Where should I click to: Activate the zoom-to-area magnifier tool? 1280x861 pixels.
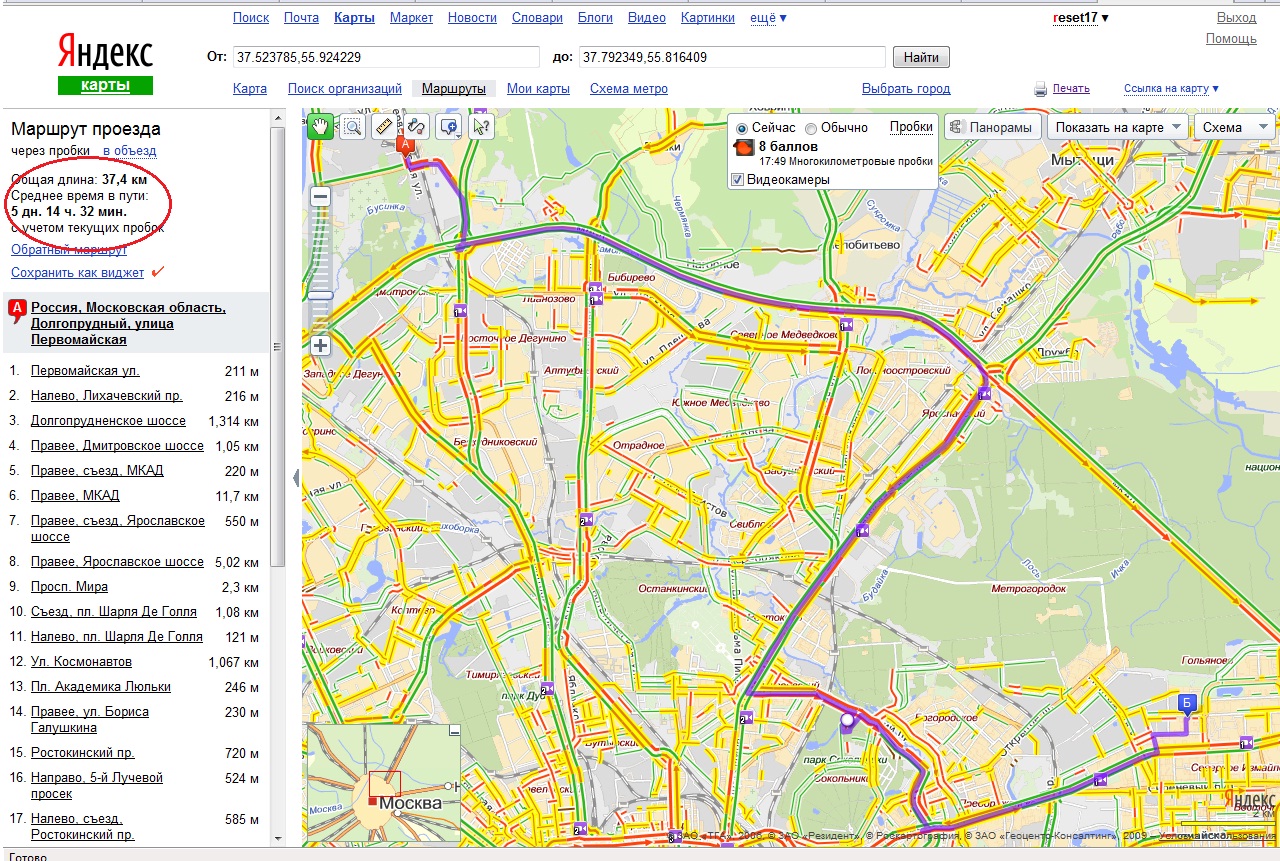tap(352, 126)
